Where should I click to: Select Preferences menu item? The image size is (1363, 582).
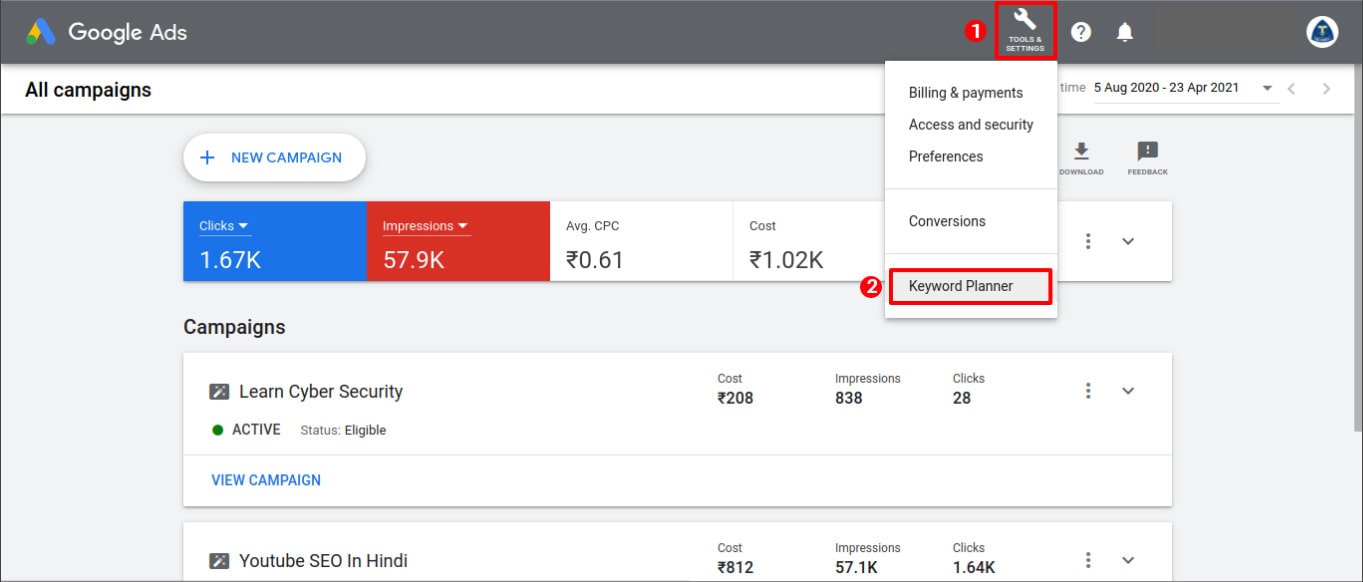971,157
